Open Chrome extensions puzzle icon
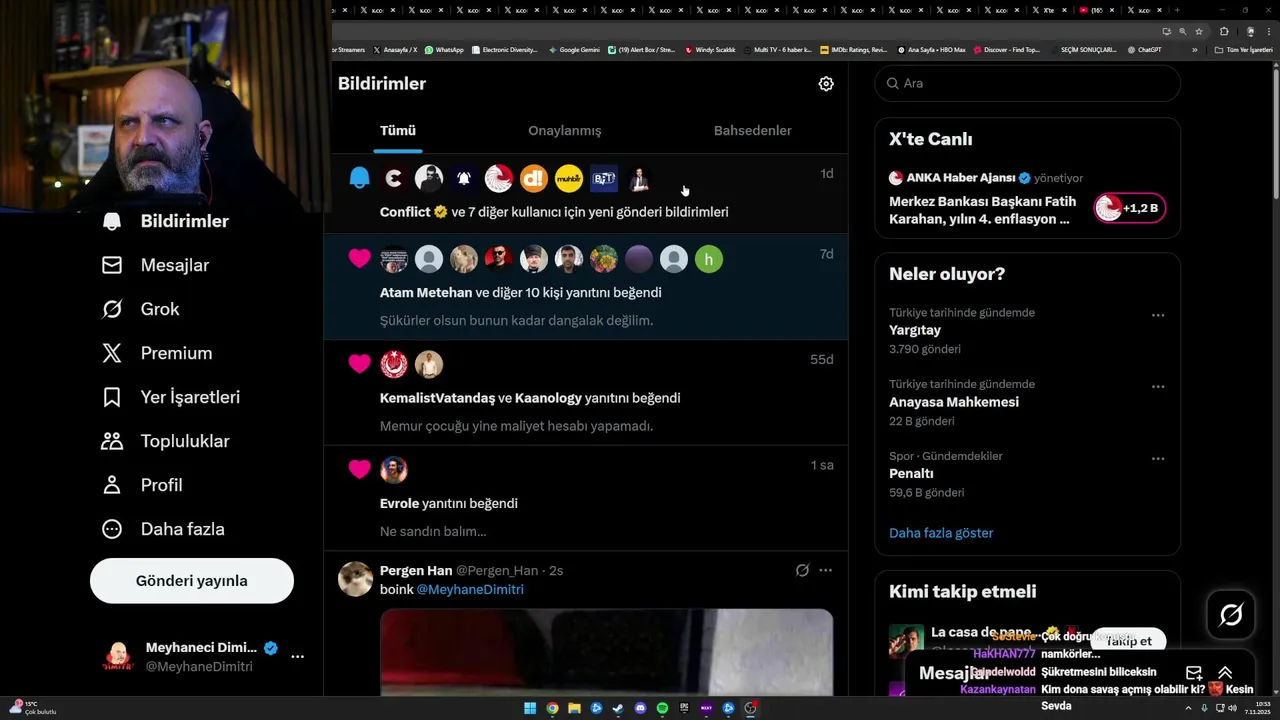 point(1224,31)
